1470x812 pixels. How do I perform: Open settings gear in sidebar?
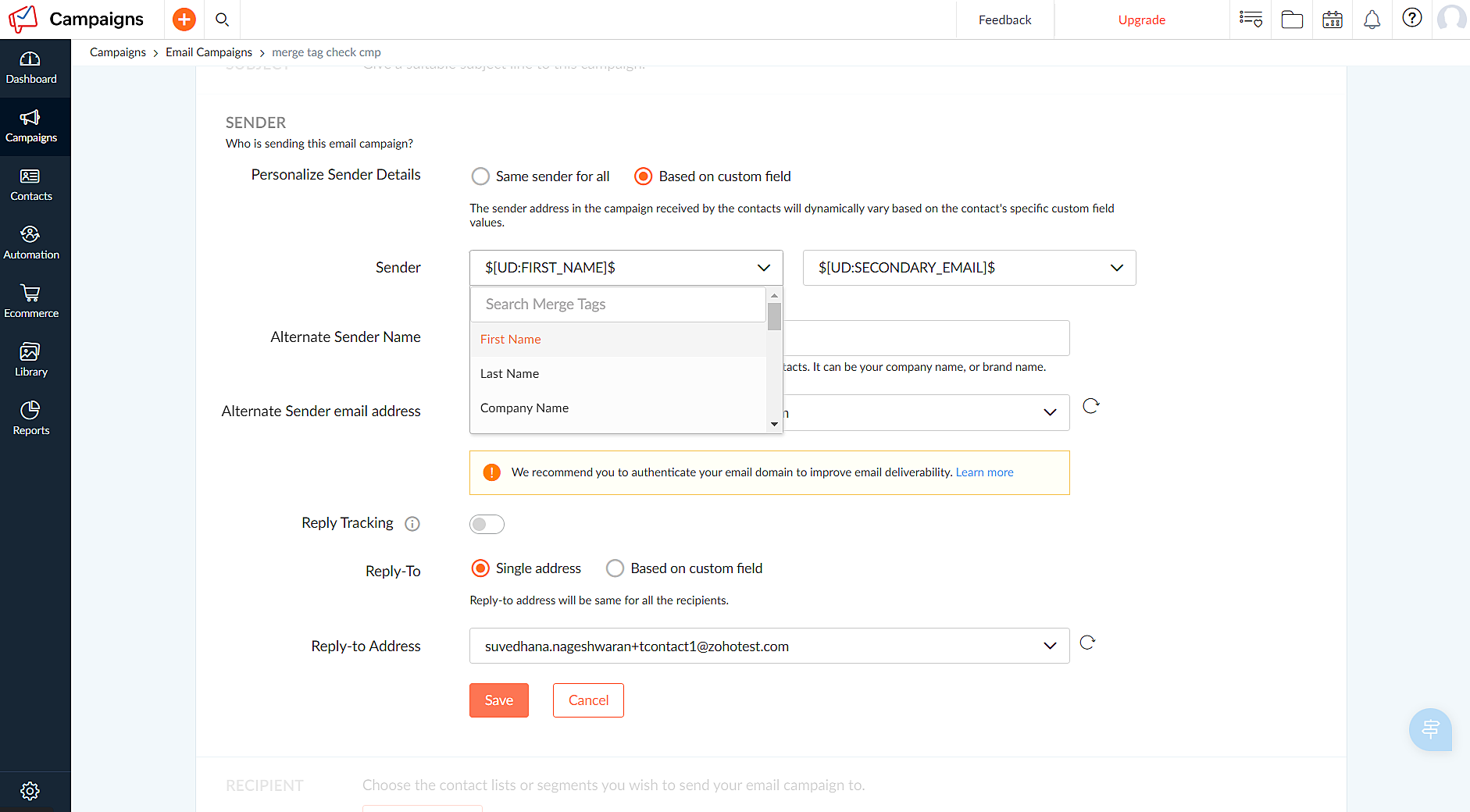click(x=30, y=791)
